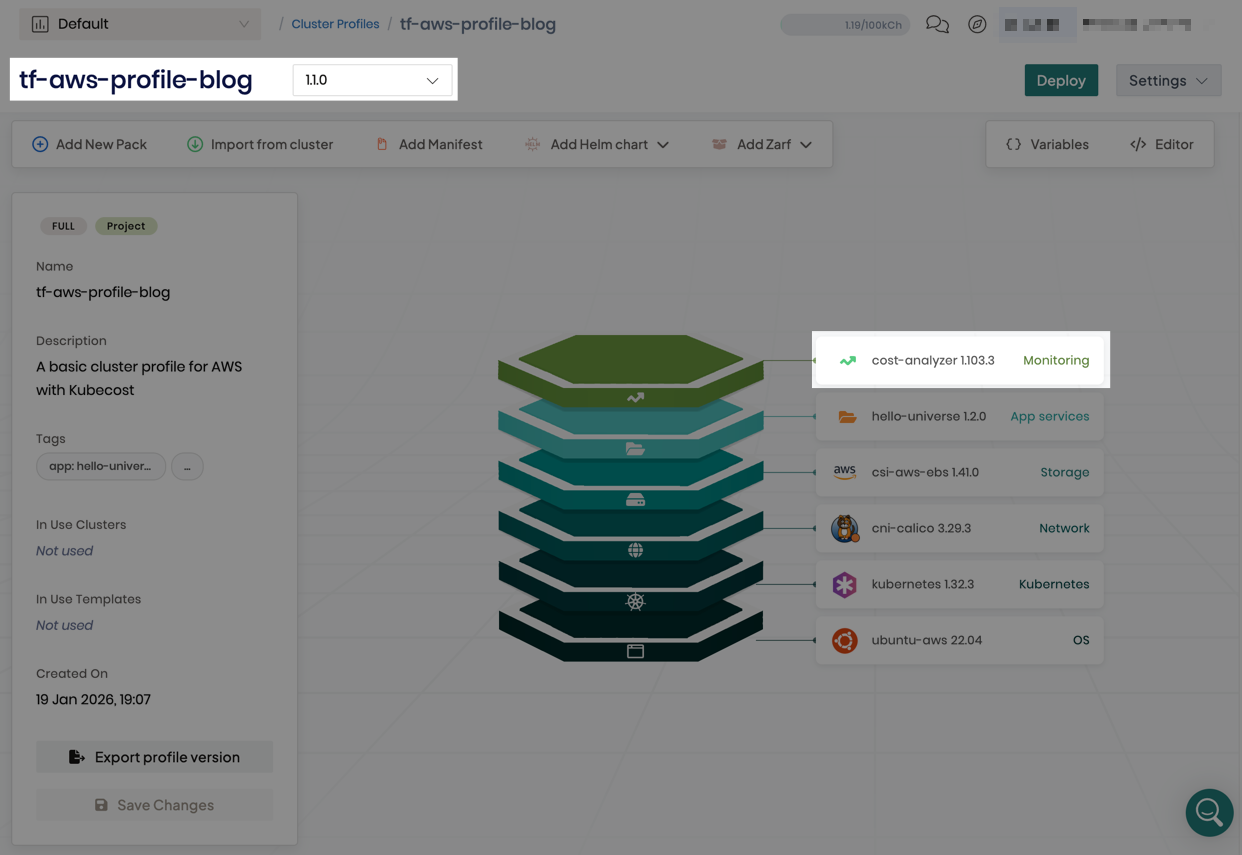The image size is (1242, 855).
Task: Select Add Manifest in the toolbar
Action: tap(429, 144)
